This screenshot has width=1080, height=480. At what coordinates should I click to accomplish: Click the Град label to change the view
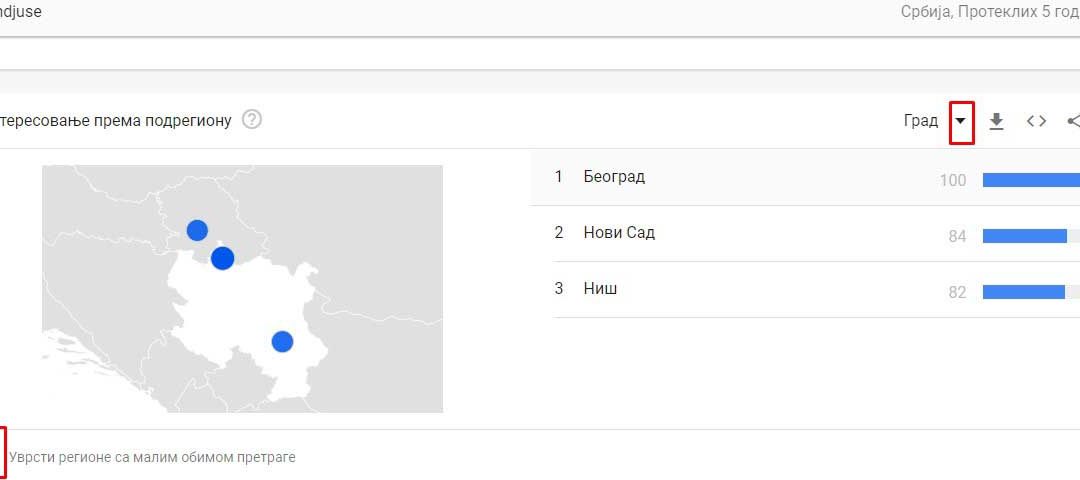(920, 121)
